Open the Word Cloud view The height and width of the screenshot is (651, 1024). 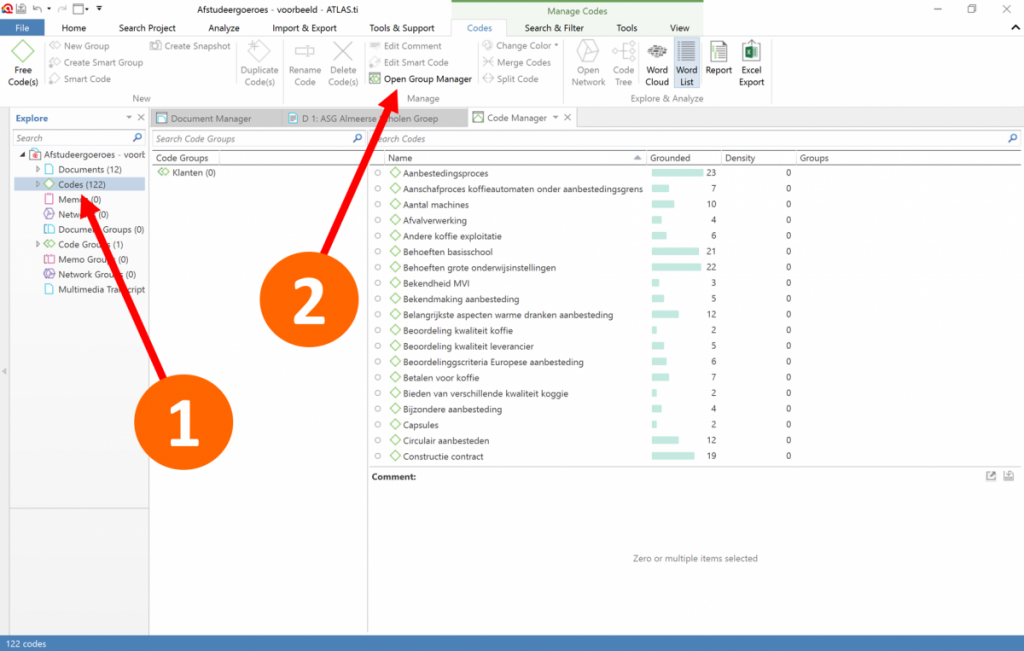tap(657, 62)
